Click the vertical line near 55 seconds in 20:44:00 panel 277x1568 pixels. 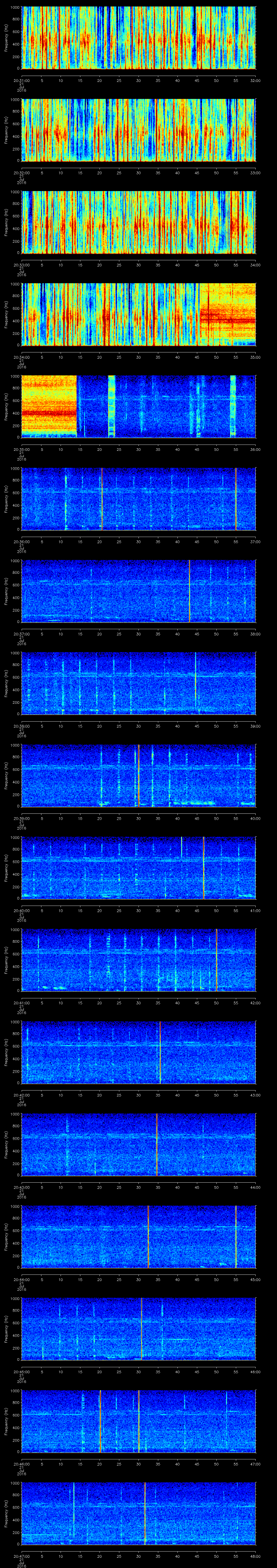coord(236,1237)
